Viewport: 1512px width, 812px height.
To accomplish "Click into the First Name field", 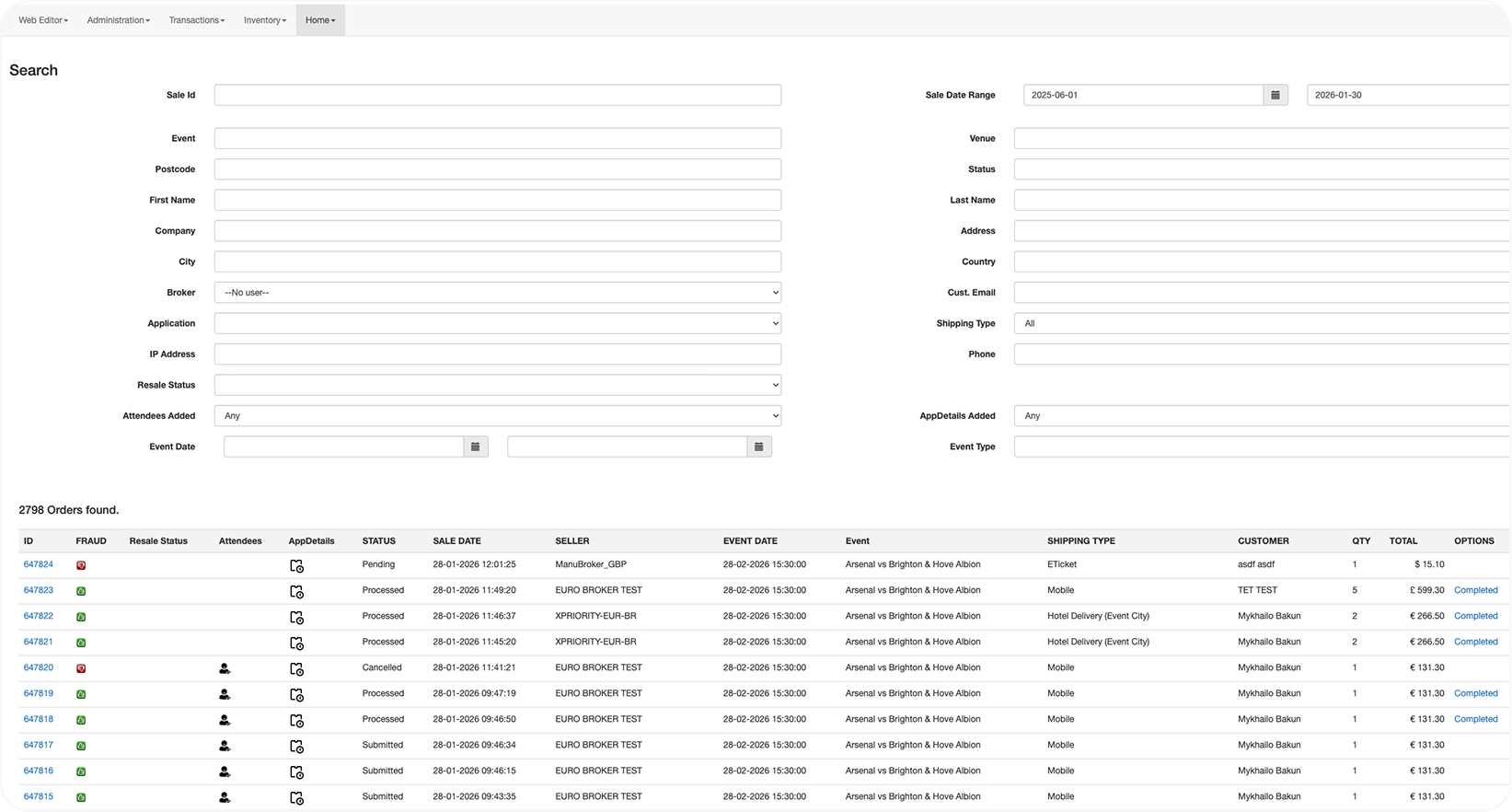I will 498,200.
